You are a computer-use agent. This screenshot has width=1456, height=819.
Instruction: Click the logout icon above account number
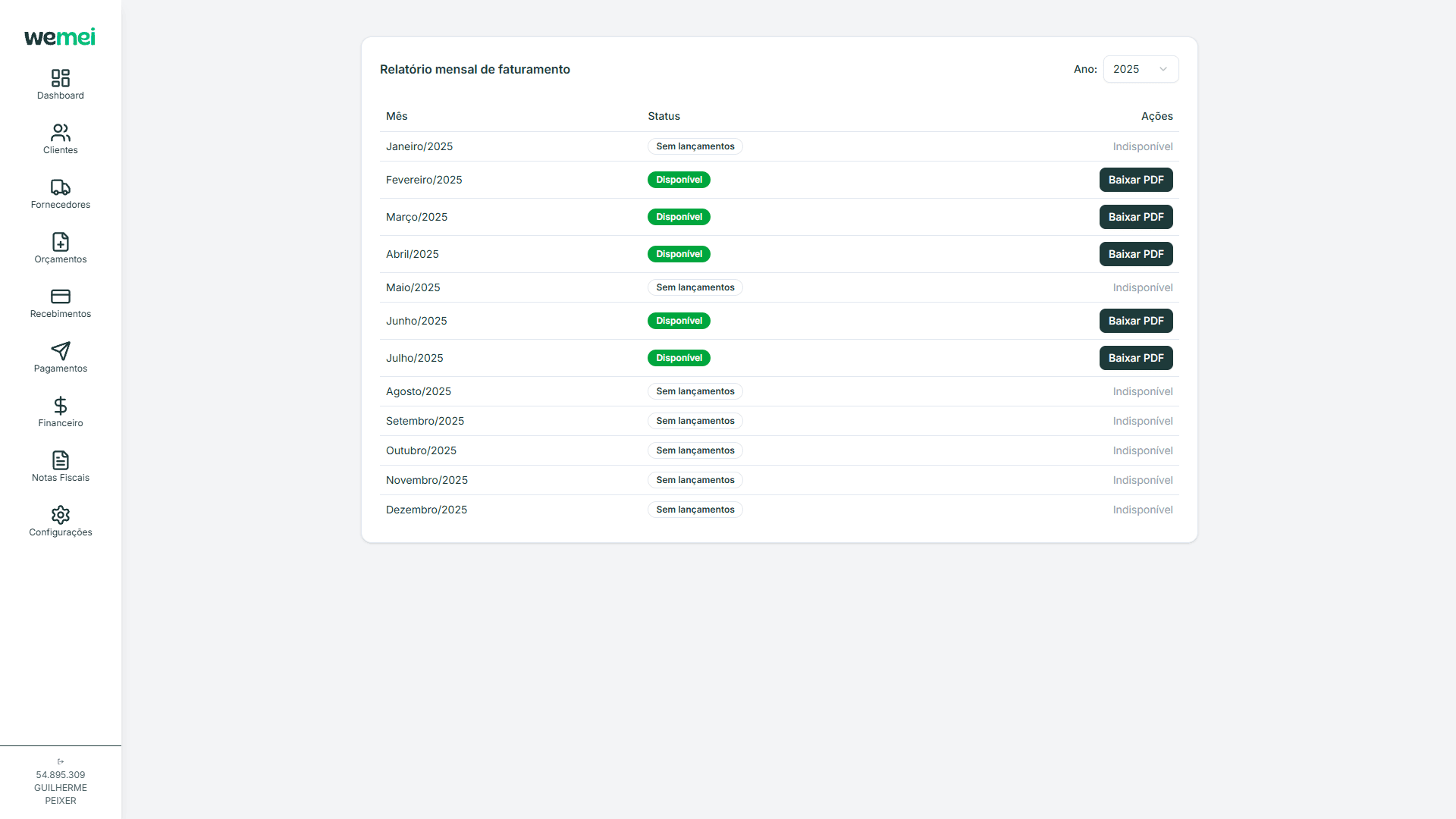pyautogui.click(x=61, y=761)
